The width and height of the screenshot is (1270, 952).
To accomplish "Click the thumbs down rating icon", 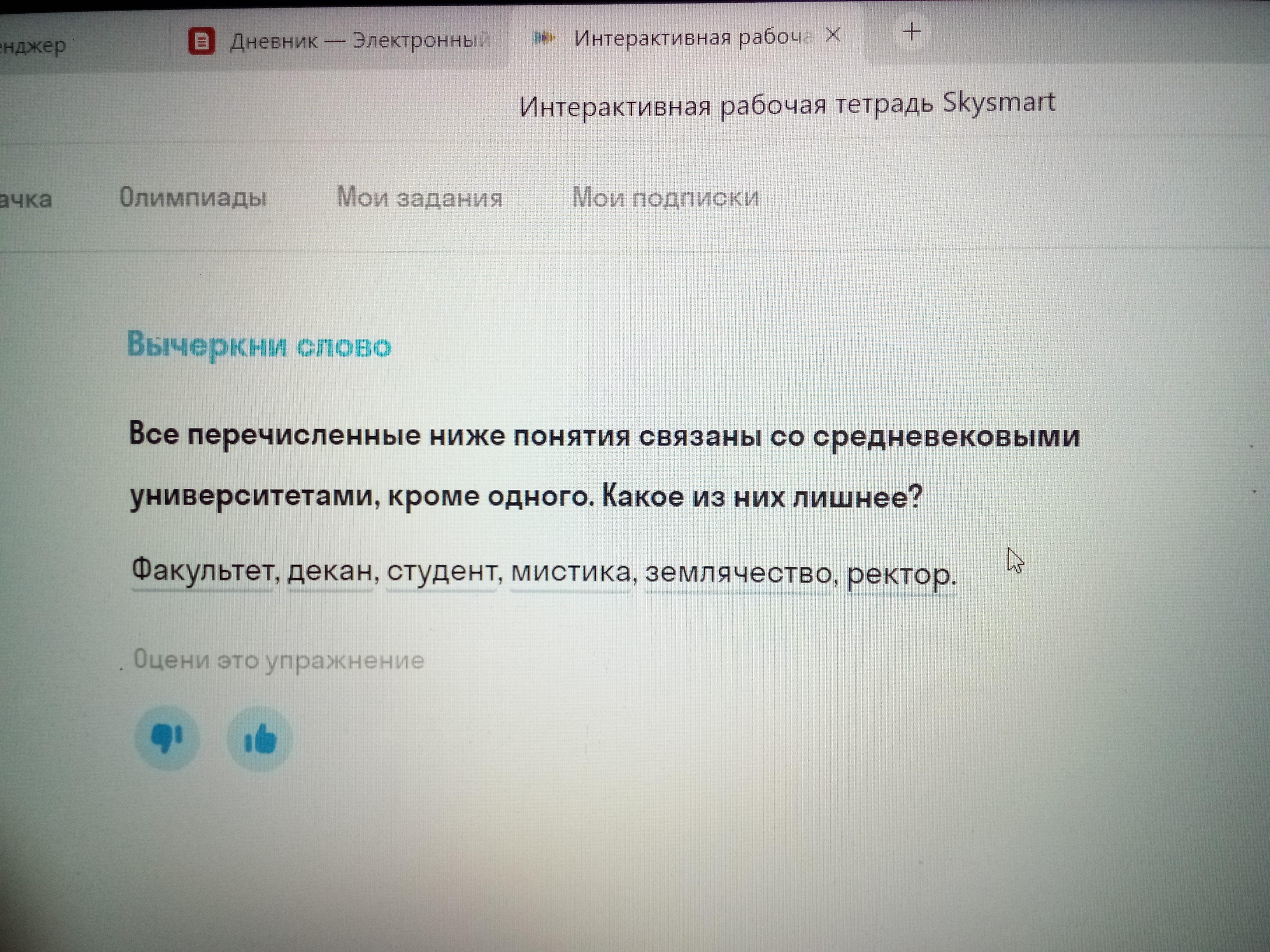I will coord(167,738).
